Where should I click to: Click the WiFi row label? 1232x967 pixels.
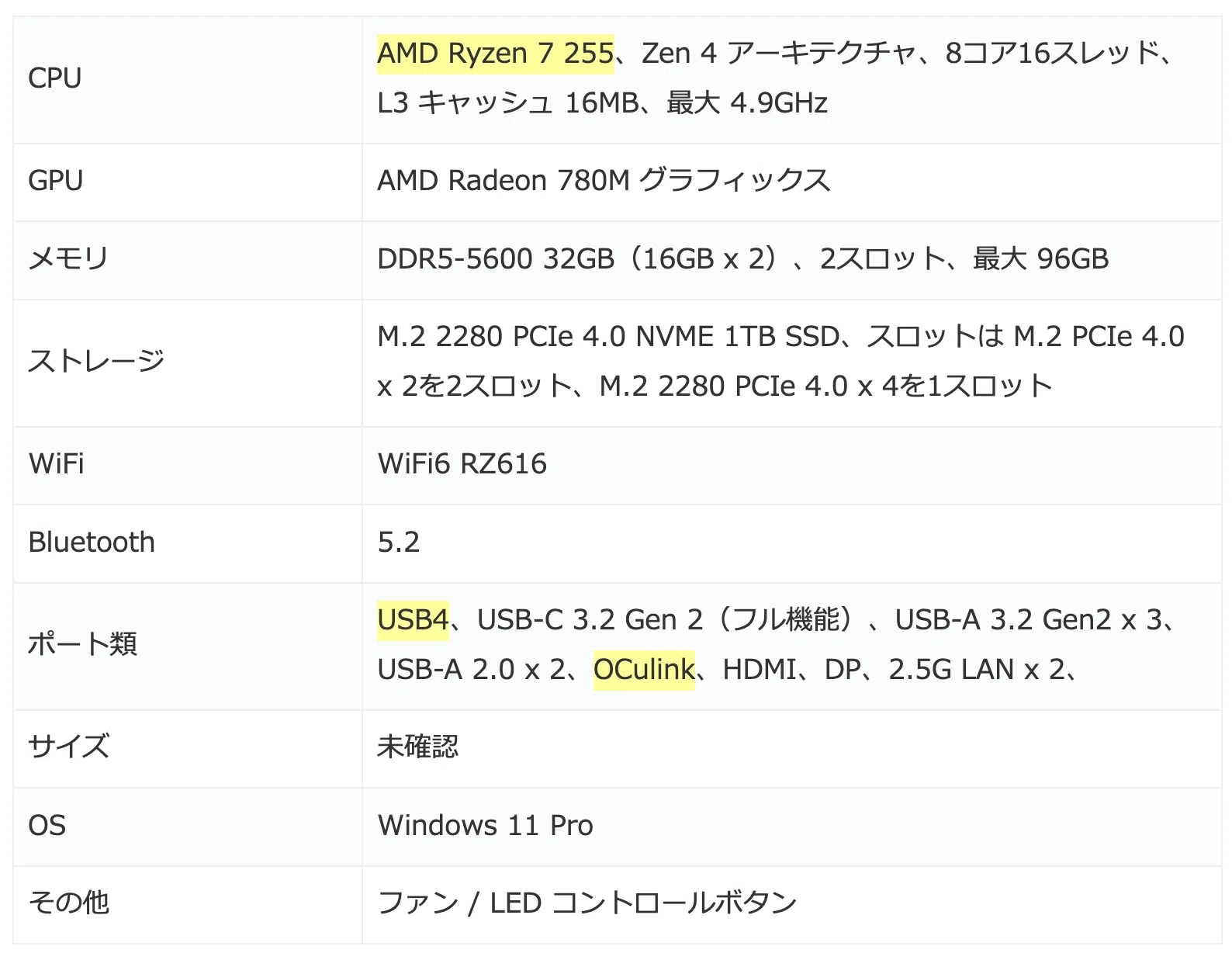point(56,464)
